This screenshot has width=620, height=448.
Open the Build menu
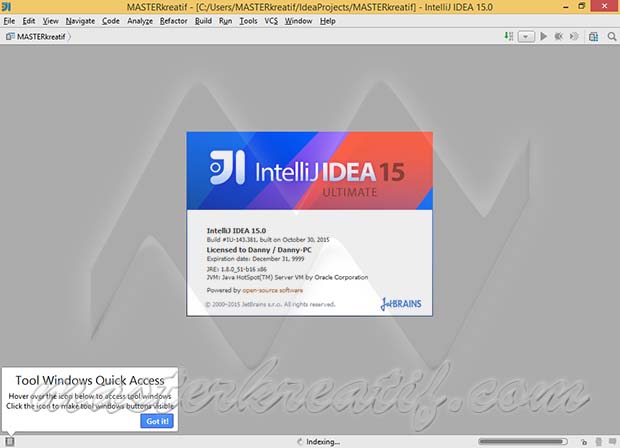coord(203,21)
